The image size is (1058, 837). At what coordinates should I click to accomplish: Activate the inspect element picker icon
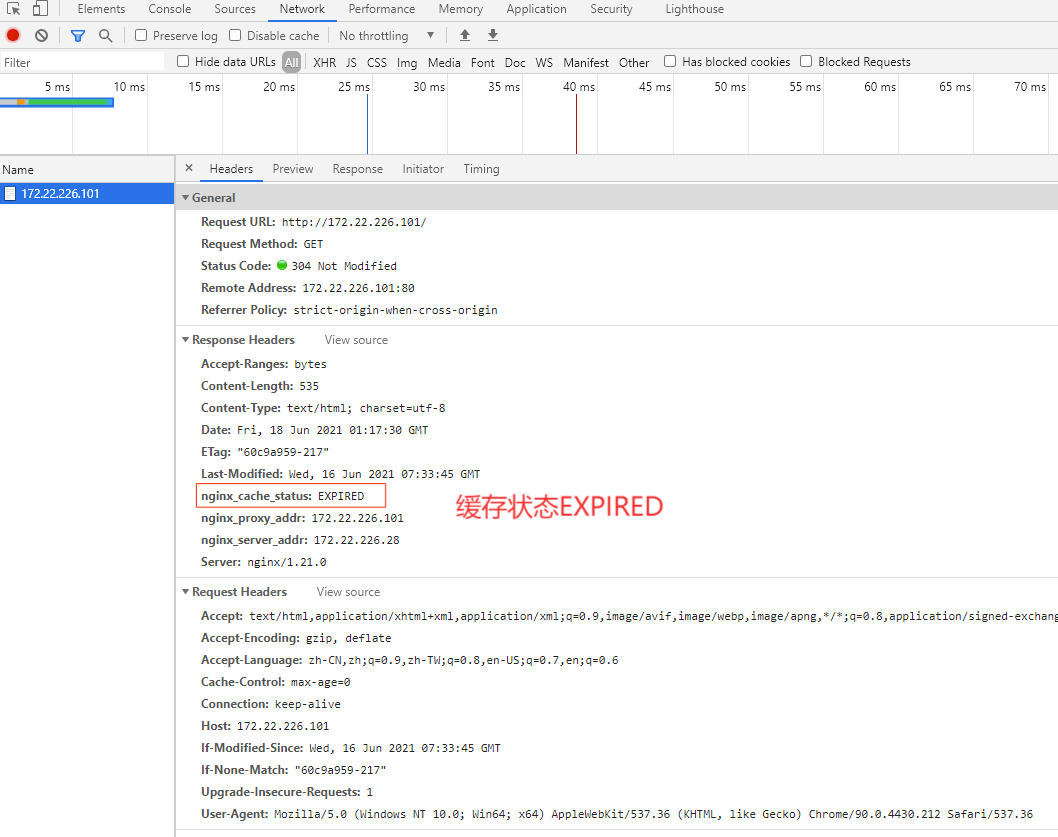(13, 9)
